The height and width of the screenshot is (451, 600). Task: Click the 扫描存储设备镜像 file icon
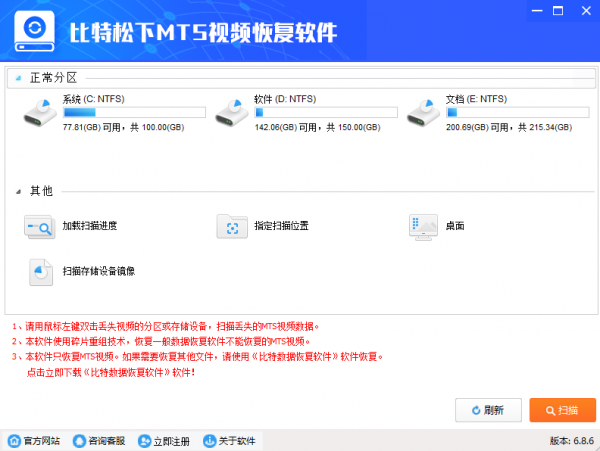coord(41,272)
